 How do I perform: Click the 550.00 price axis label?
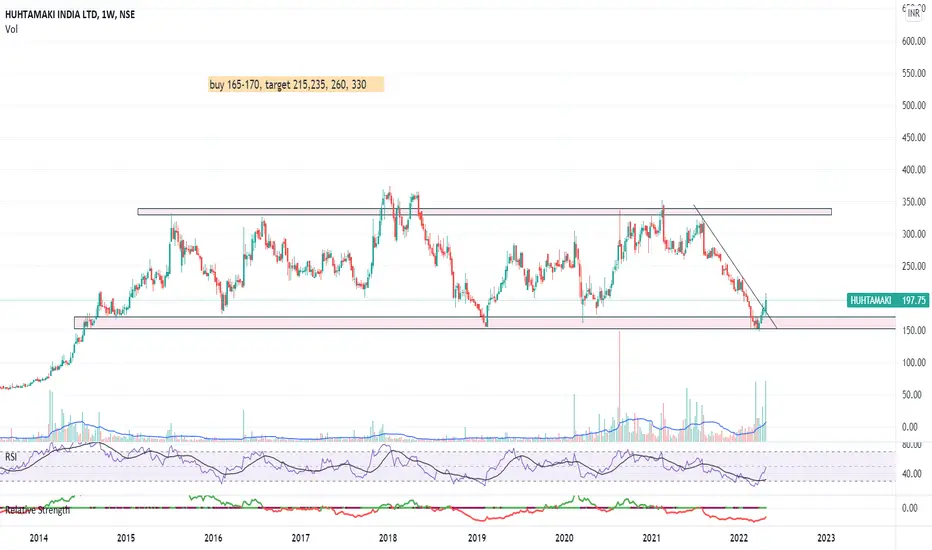(914, 73)
